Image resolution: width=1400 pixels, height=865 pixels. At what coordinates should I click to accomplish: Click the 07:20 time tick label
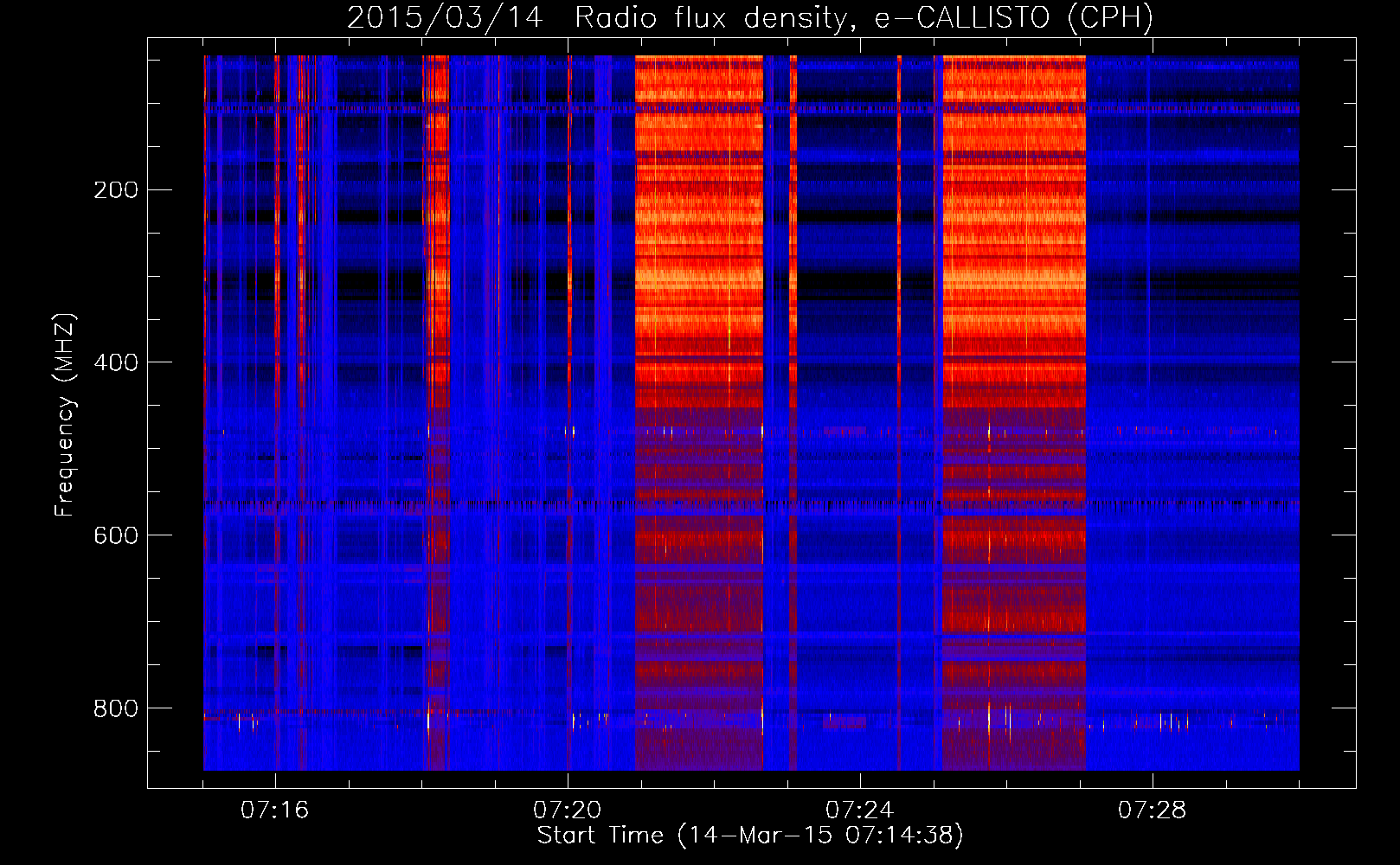point(568,811)
